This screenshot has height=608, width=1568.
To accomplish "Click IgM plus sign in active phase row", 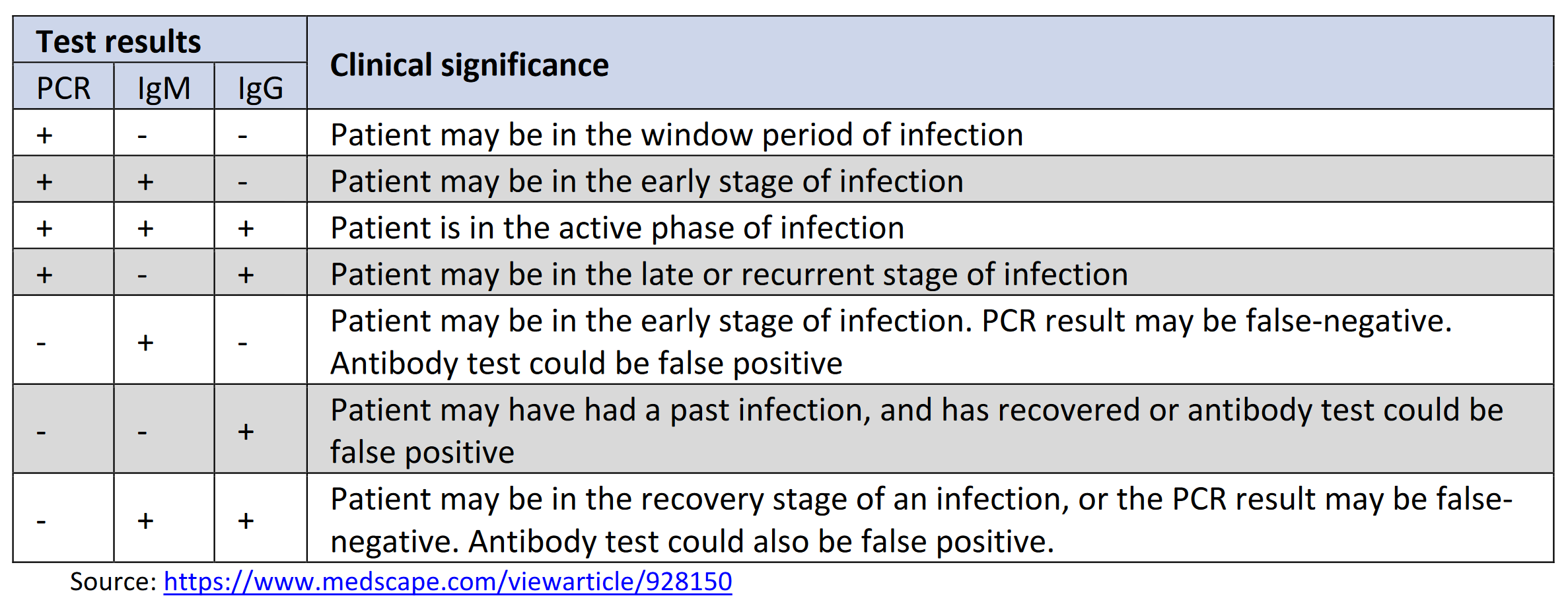I will (x=145, y=228).
